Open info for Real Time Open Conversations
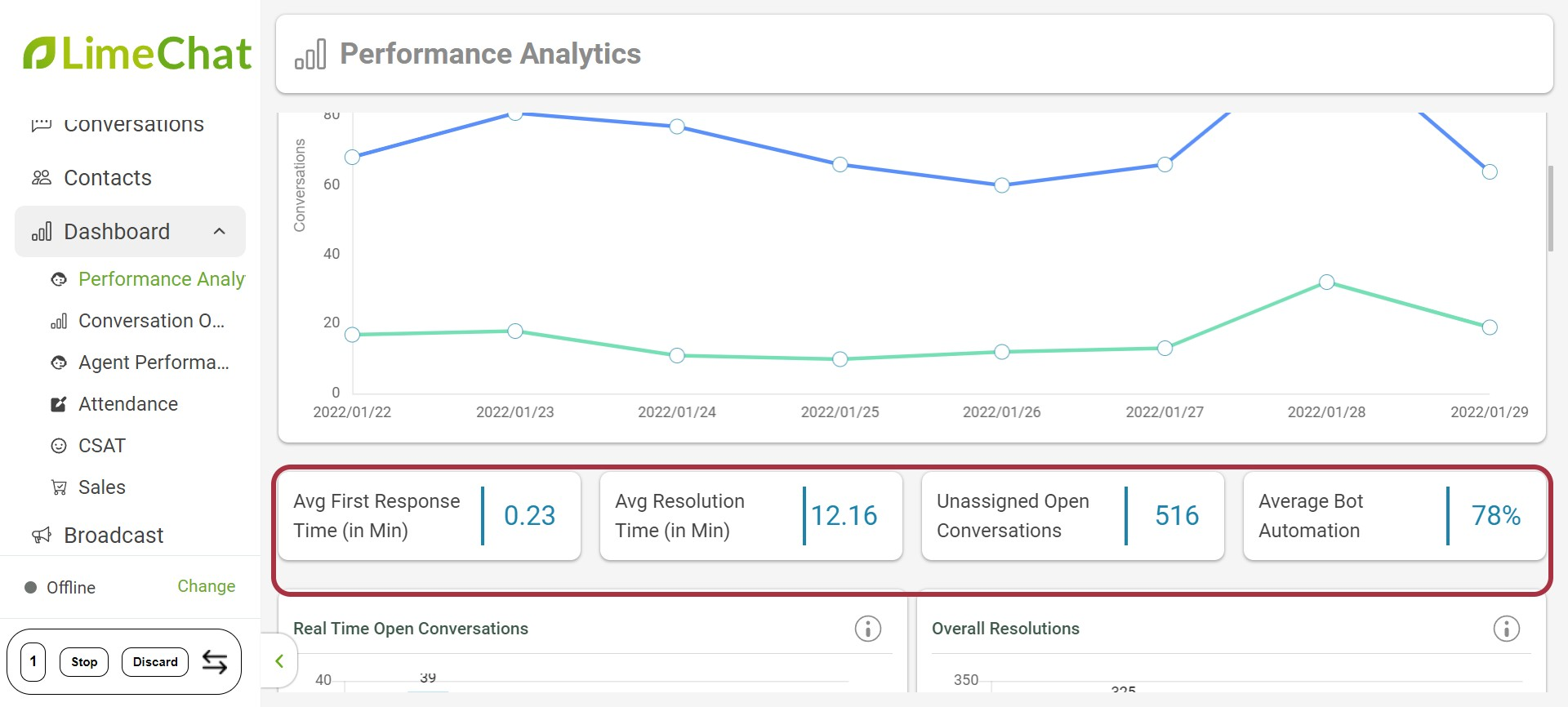This screenshot has width=1568, height=707. (x=867, y=629)
